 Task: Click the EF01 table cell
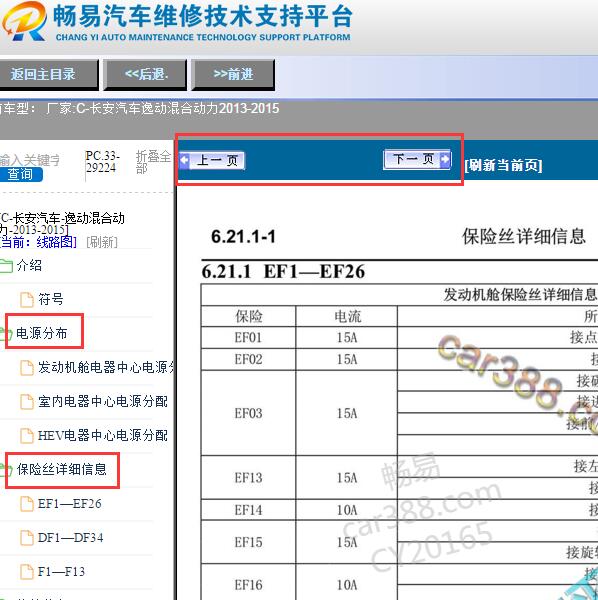pos(248,338)
